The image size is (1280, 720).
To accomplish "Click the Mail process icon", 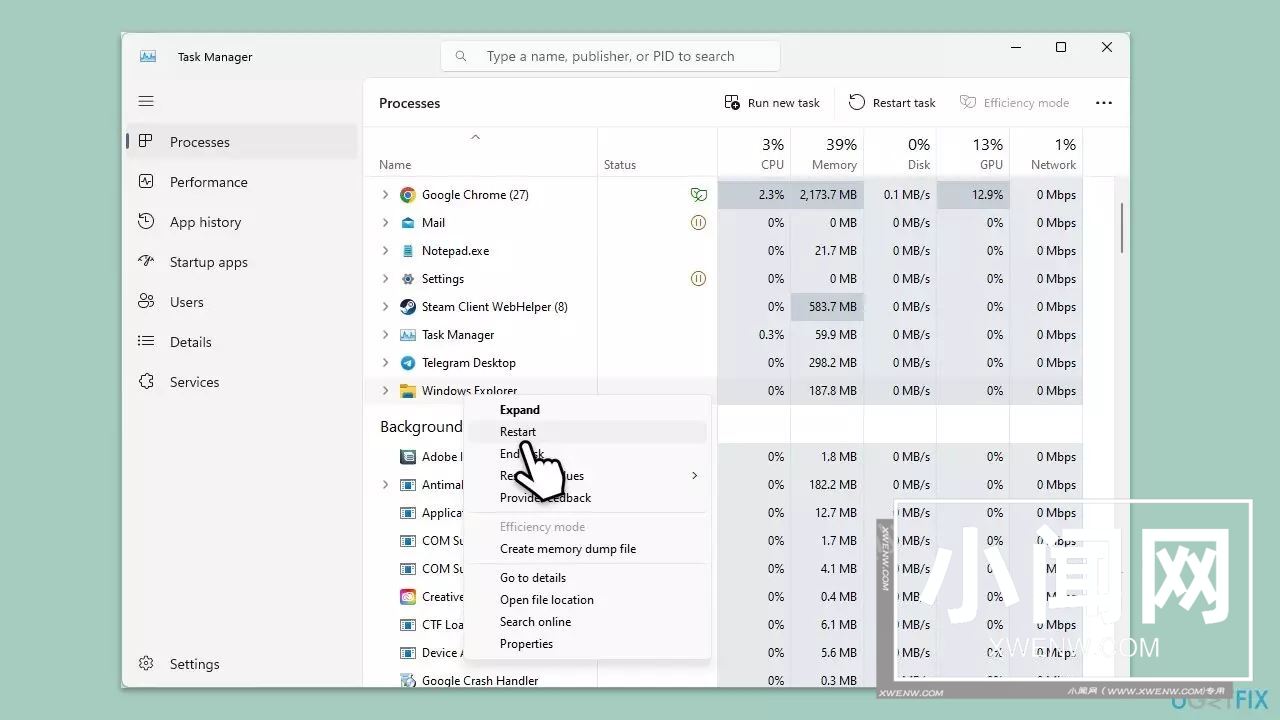I will 408,223.
